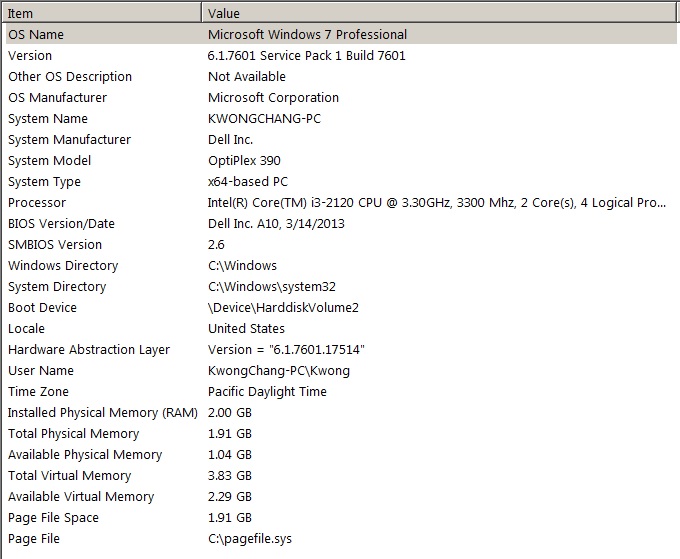Image resolution: width=680 pixels, height=559 pixels.
Task: Select the System Model row
Action: pyautogui.click(x=341, y=160)
